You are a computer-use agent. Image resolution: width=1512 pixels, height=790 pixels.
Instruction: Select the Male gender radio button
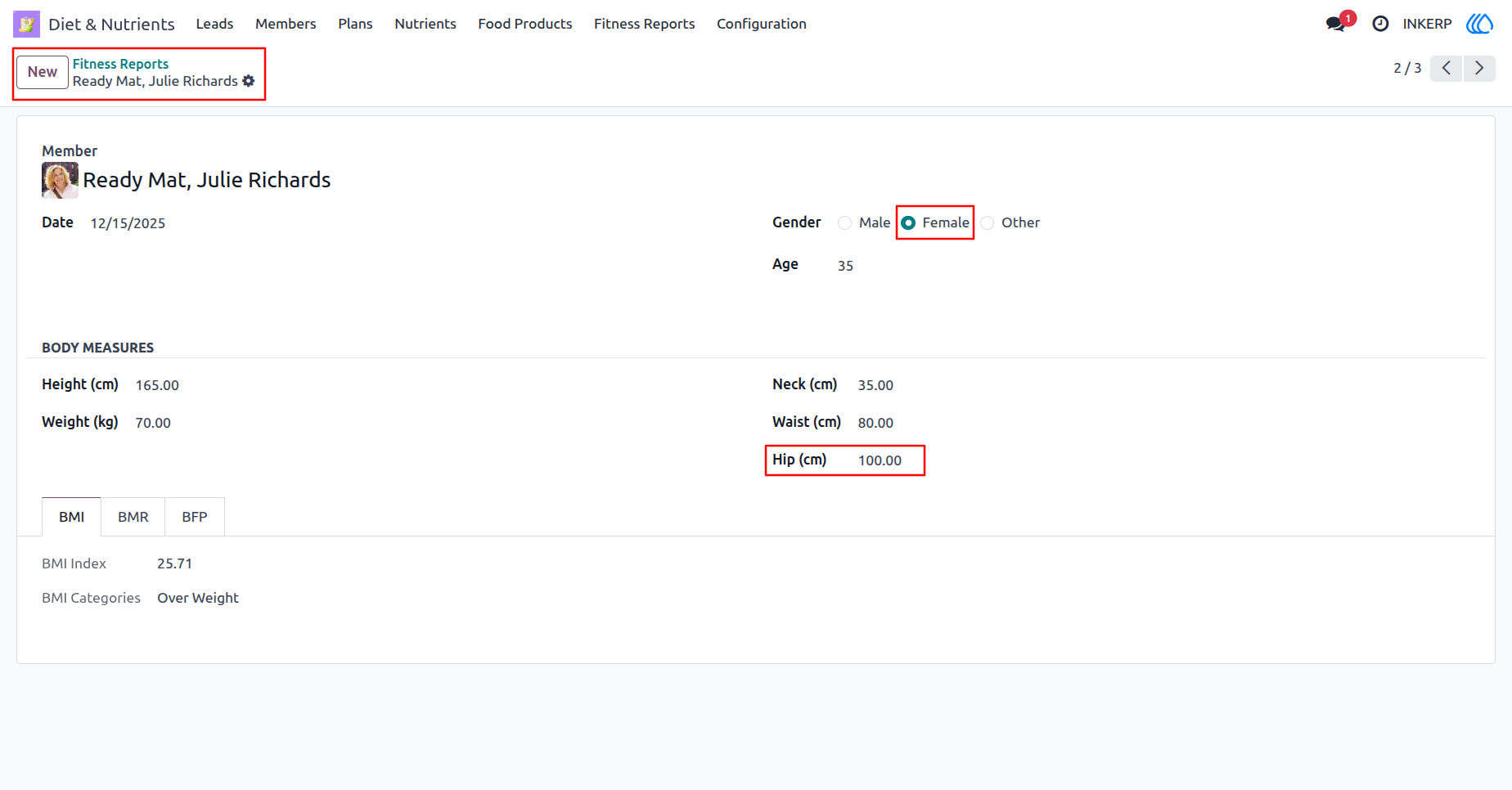click(845, 223)
